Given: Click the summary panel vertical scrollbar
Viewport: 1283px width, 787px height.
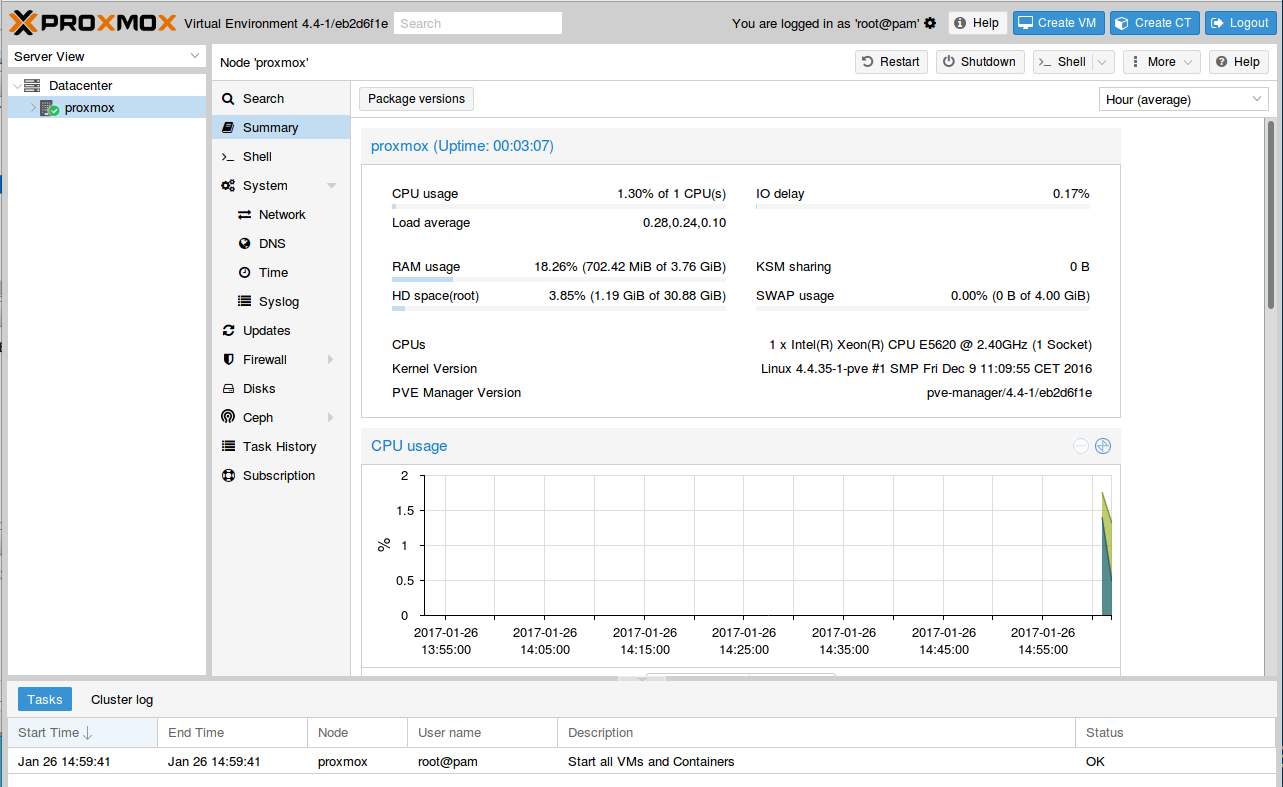Looking at the screenshot, I should [x=1269, y=215].
